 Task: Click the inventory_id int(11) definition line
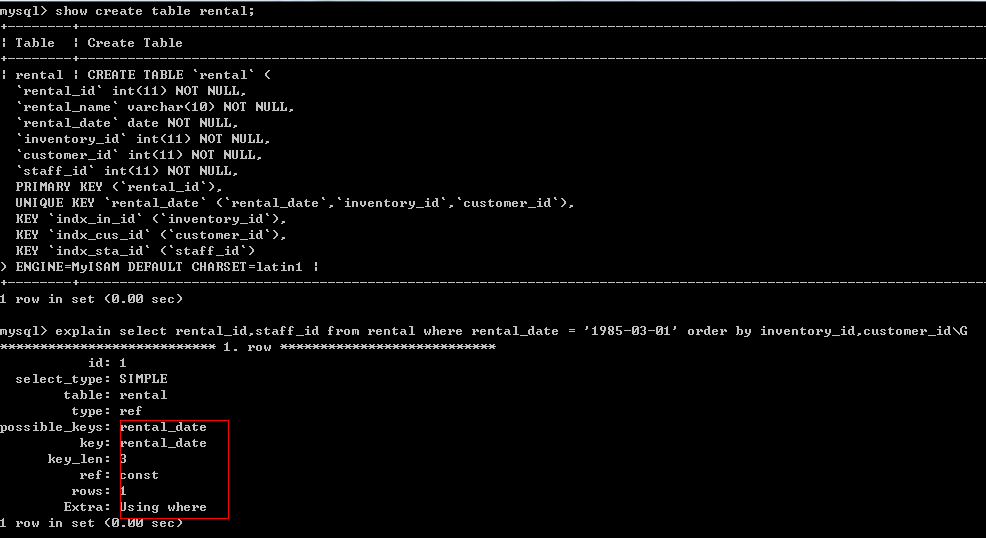coord(143,139)
